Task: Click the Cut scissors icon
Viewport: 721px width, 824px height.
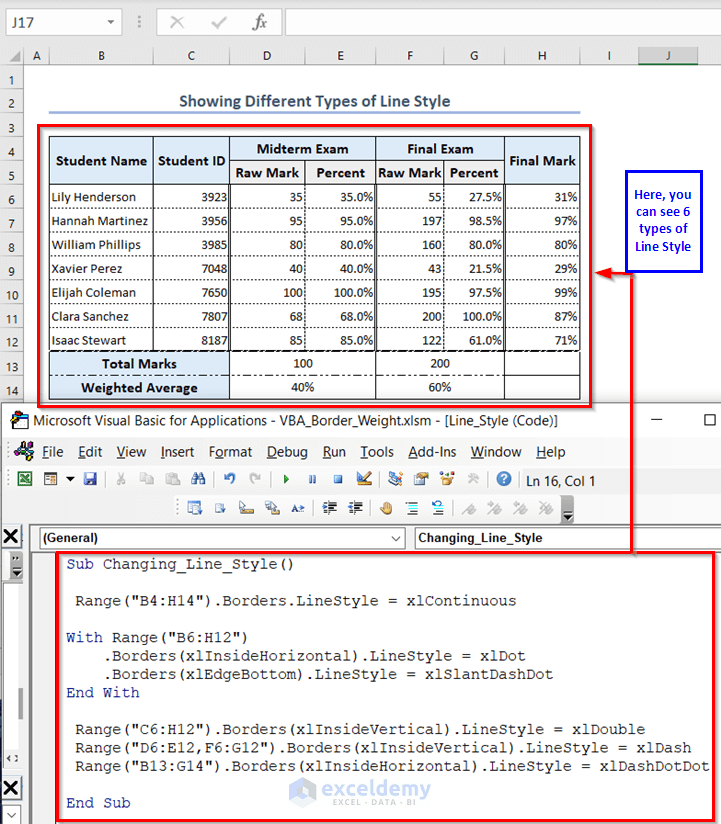Action: pos(121,479)
